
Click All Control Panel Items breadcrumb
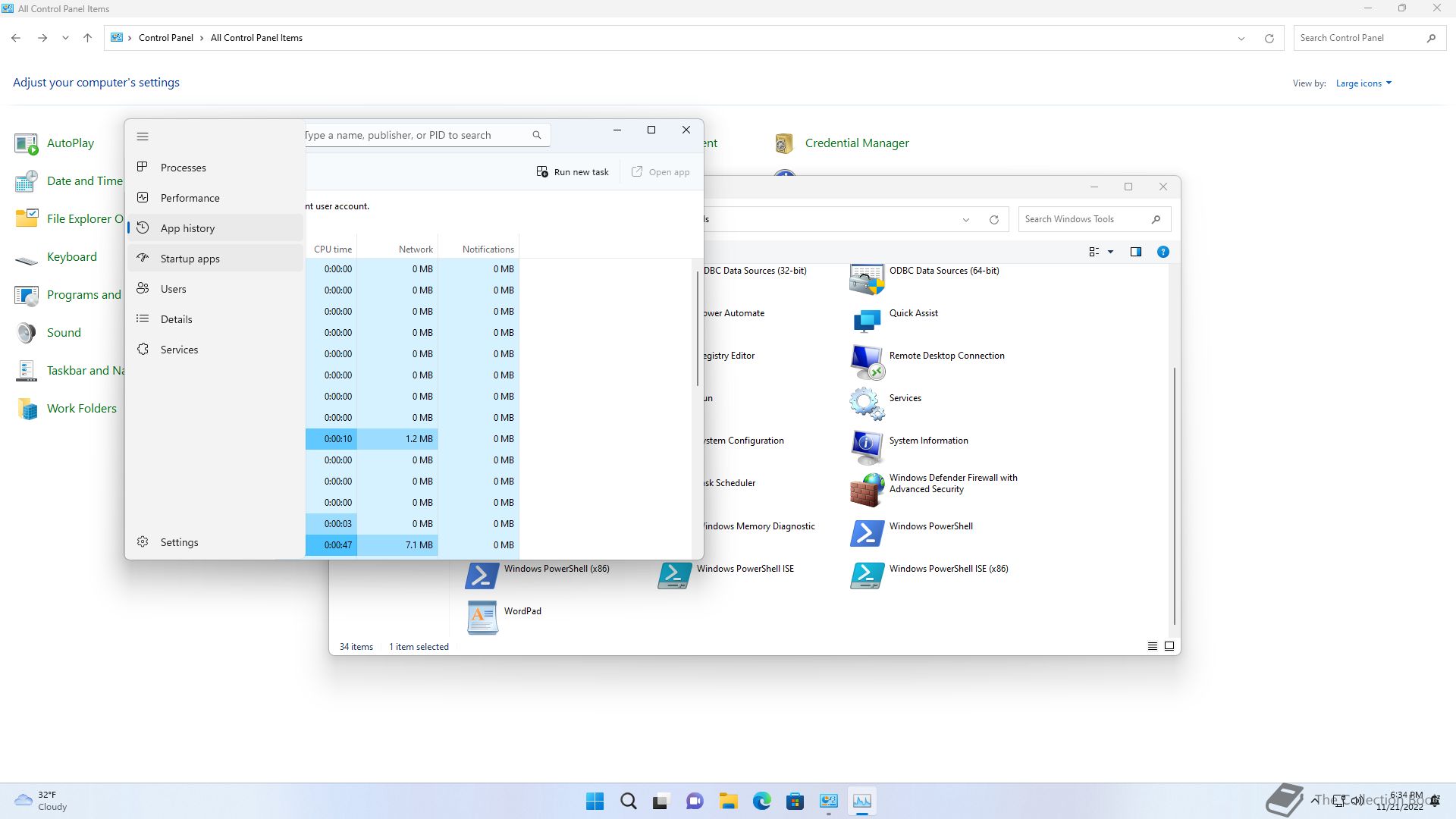click(x=256, y=38)
